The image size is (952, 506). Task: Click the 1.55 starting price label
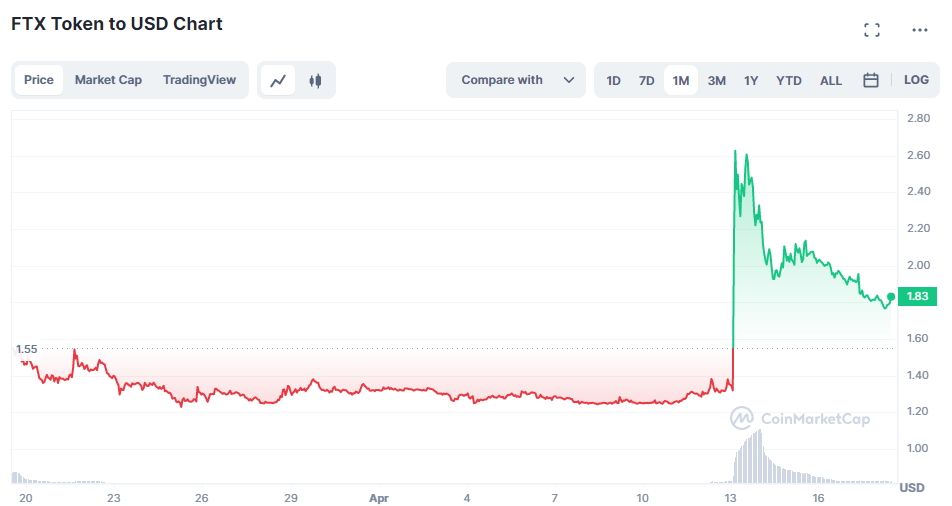coord(26,349)
